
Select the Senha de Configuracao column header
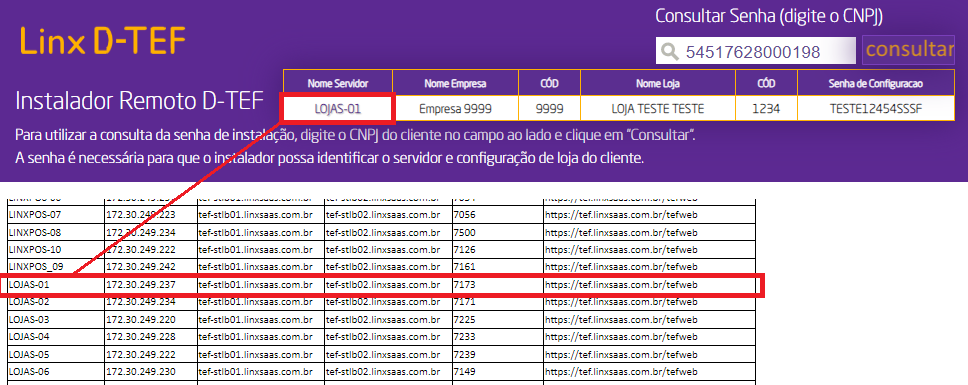point(876,83)
